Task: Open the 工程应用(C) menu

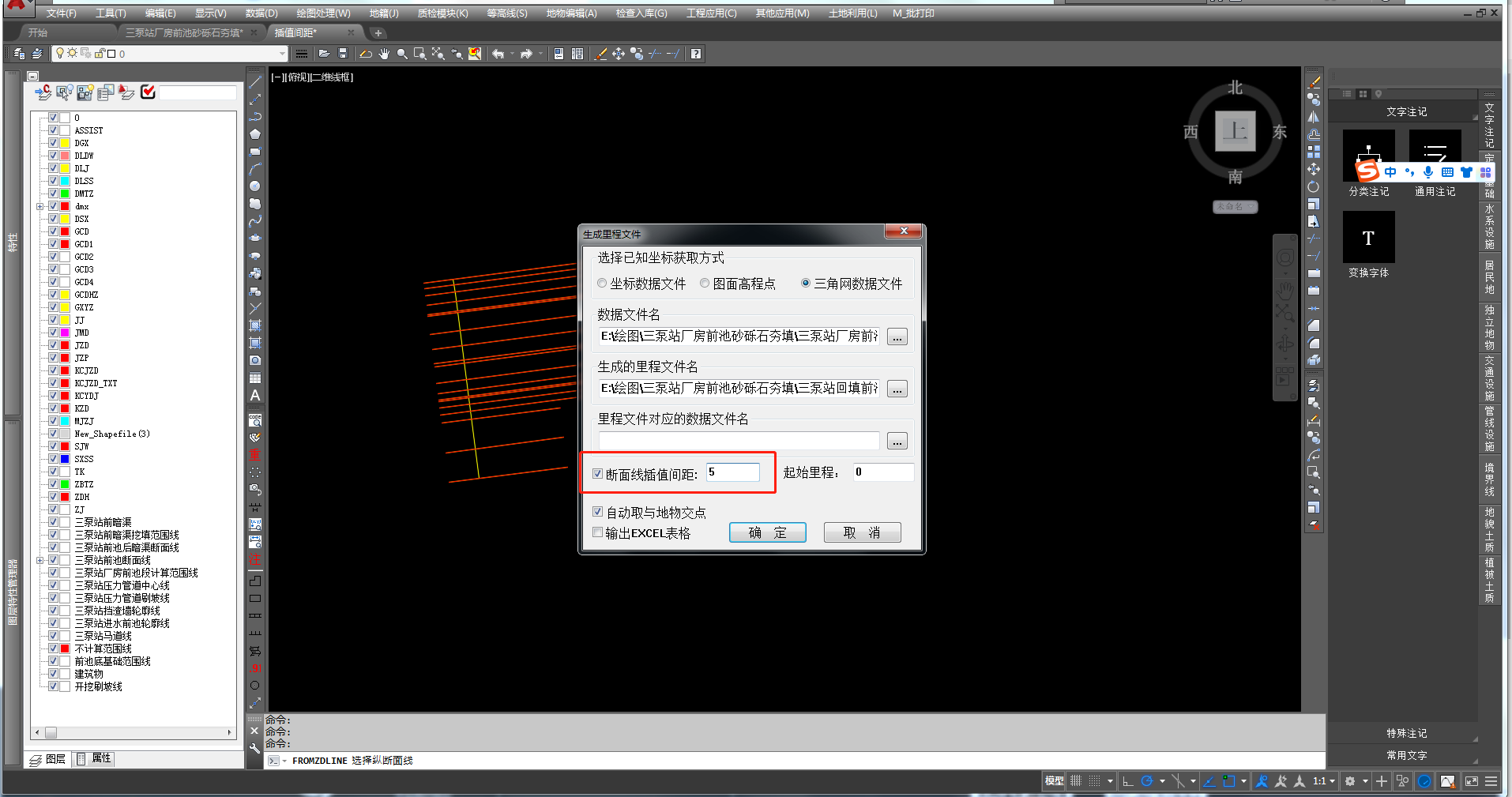Action: click(711, 13)
